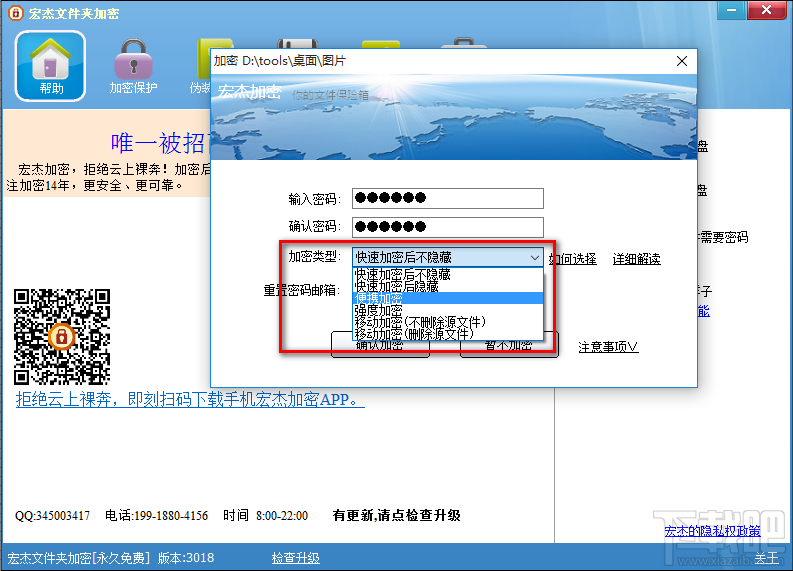Open the 拒绝云上裸奔 APP download link
The image size is (793, 571).
(x=190, y=400)
